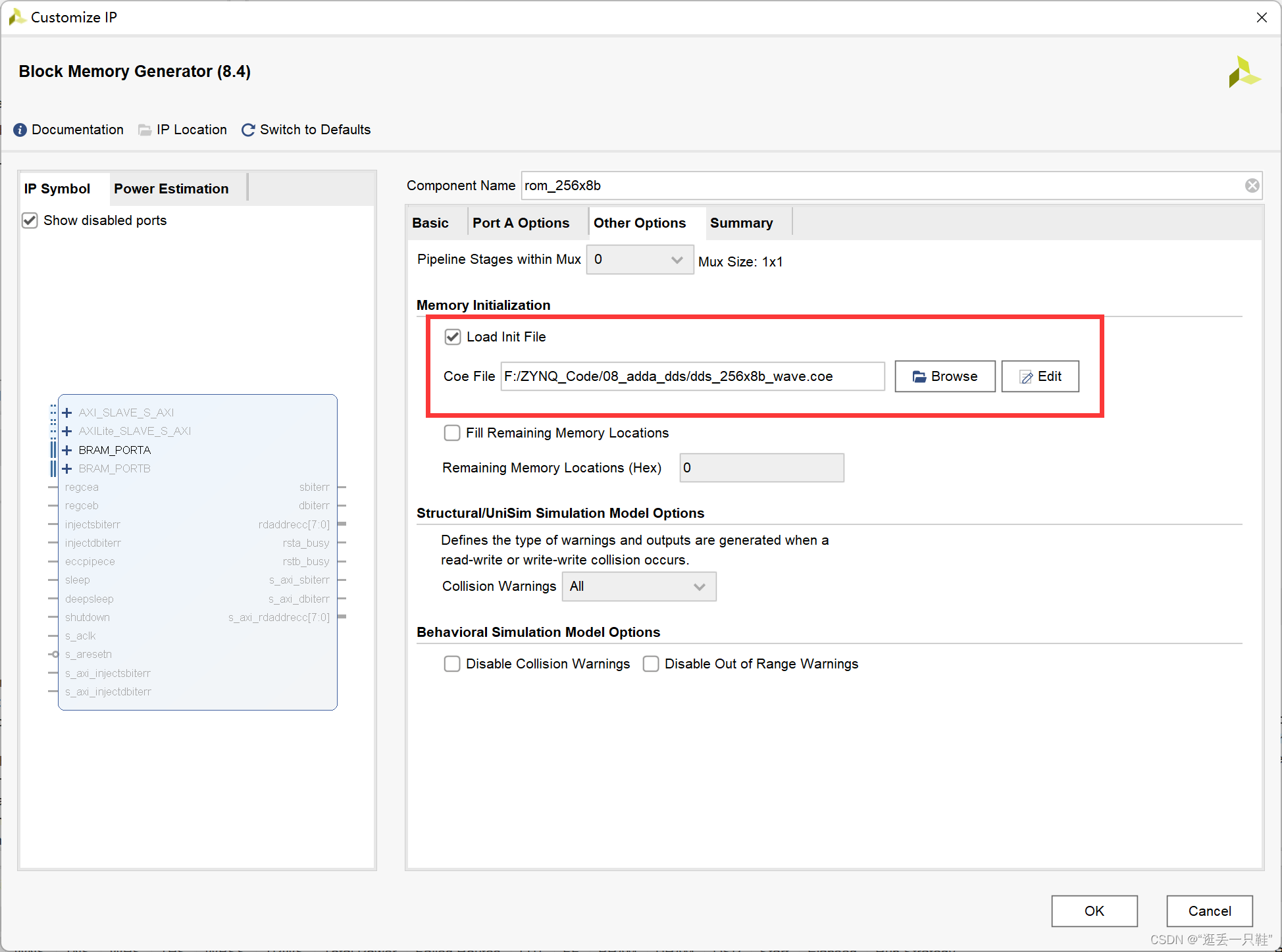Switch to Port A Options tab
The width and height of the screenshot is (1282, 952).
[x=521, y=223]
